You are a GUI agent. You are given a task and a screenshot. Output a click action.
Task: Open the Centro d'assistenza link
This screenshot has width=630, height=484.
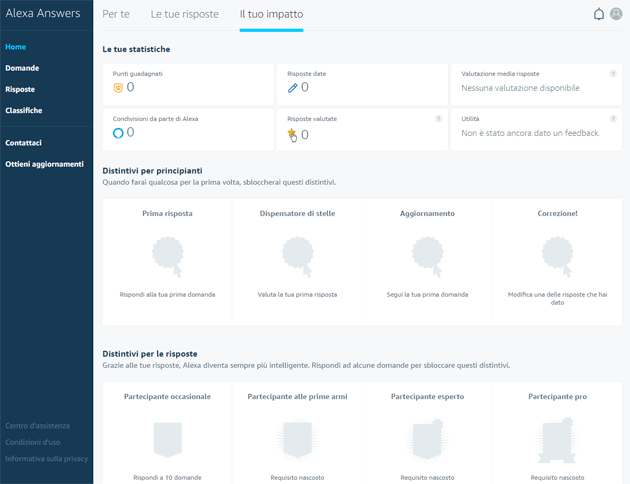tap(38, 426)
